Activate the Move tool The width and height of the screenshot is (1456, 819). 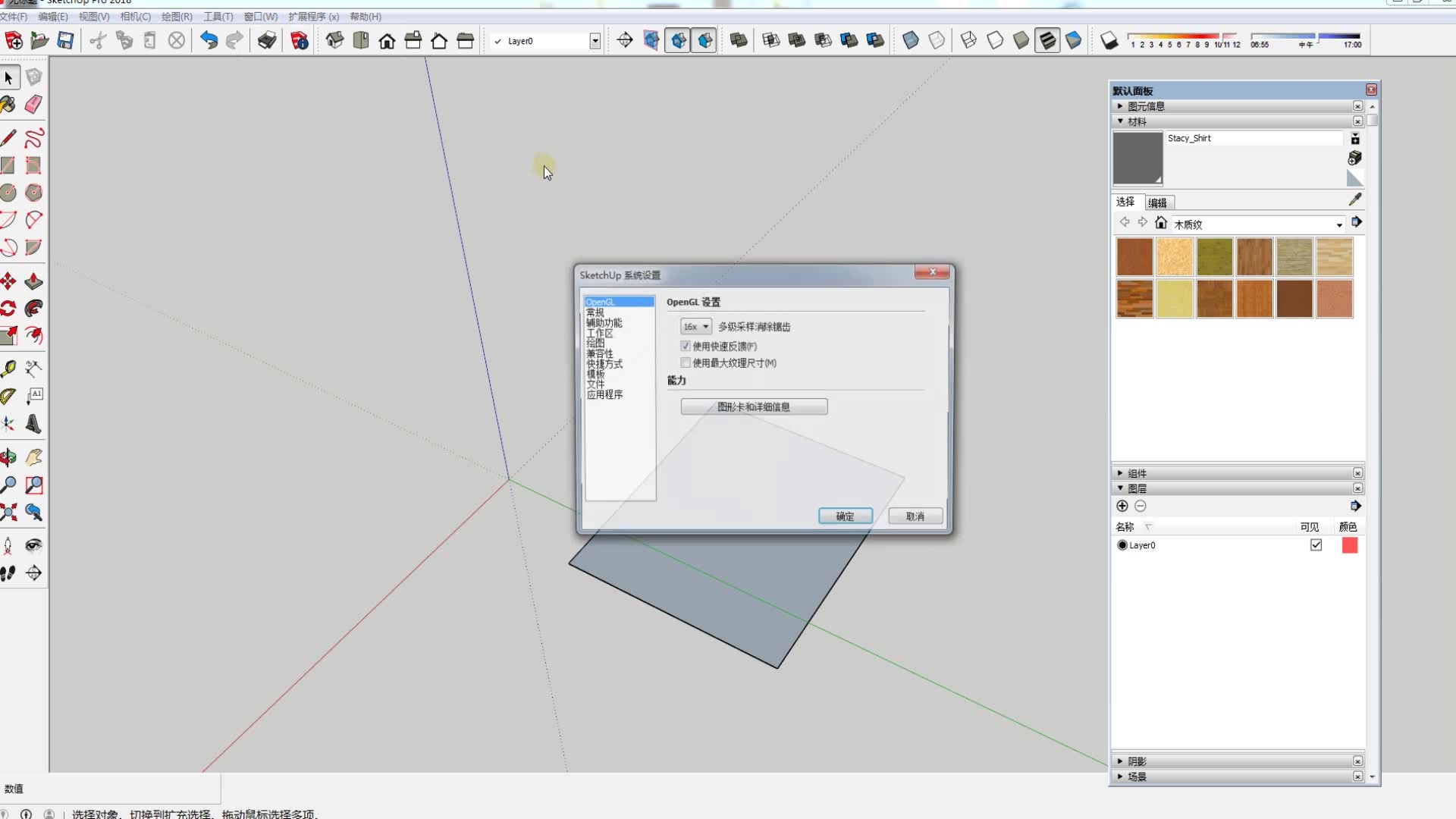[x=8, y=282]
